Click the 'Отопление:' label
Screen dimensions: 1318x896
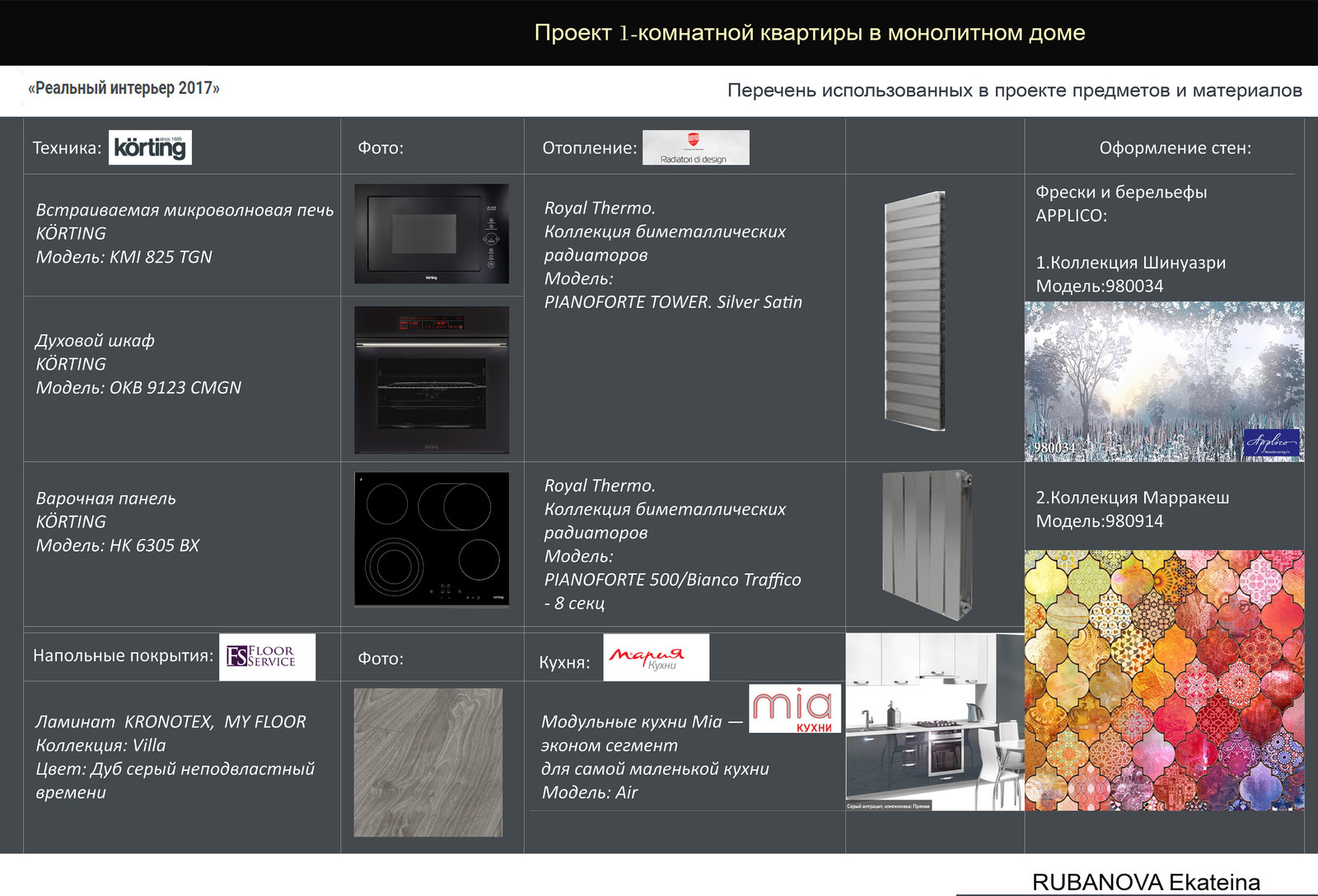click(590, 148)
